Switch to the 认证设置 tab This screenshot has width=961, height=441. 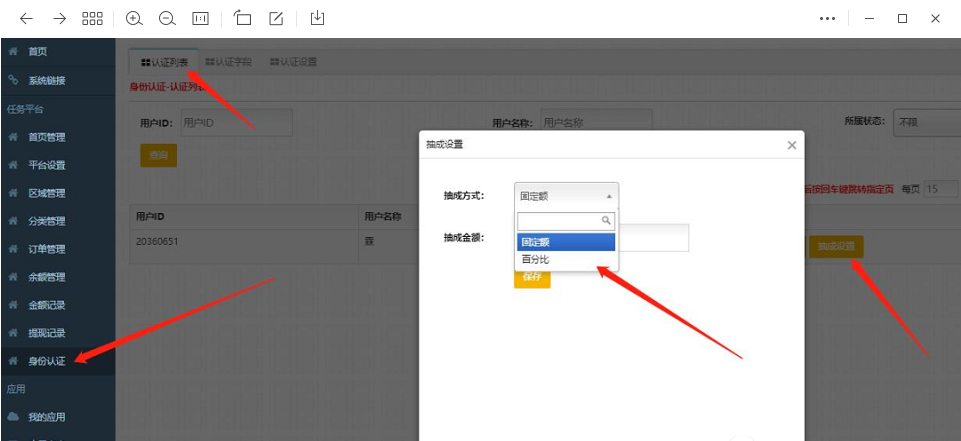pyautogui.click(x=293, y=62)
